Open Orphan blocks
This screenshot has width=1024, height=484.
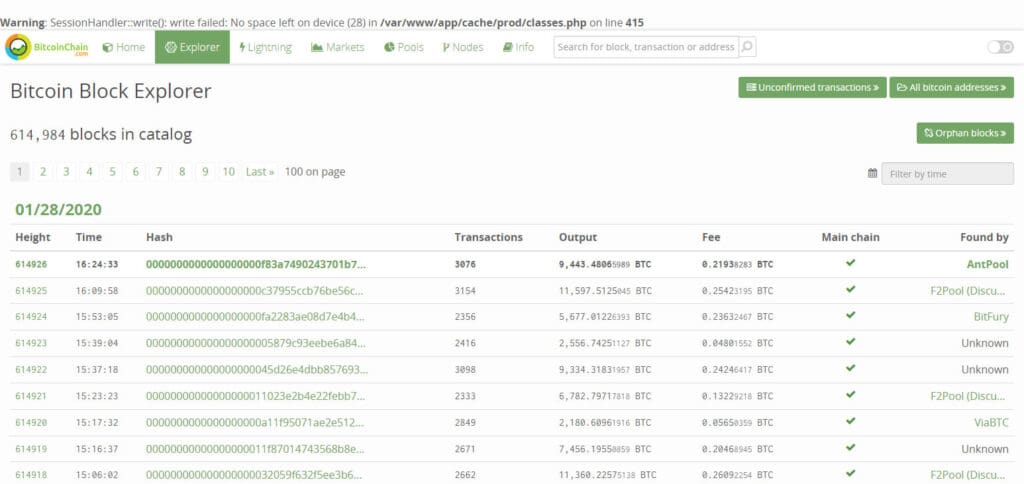tap(965, 133)
